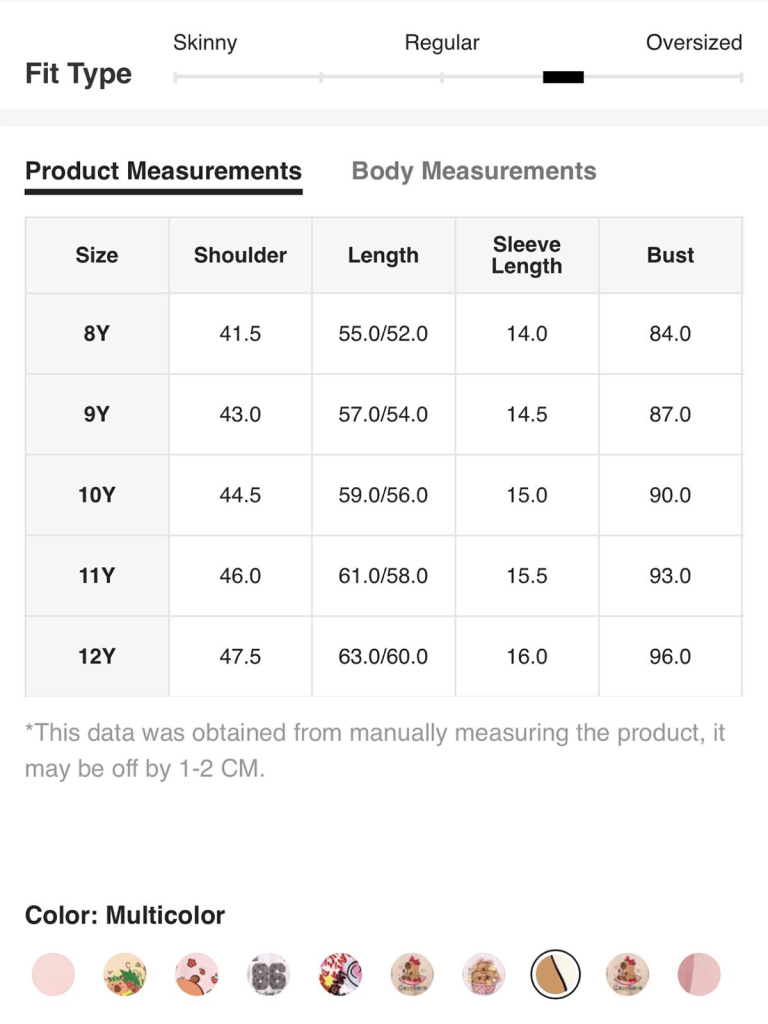Image resolution: width=768 pixels, height=1024 pixels.
Task: Click the green banner below the table
Action: point(384,847)
